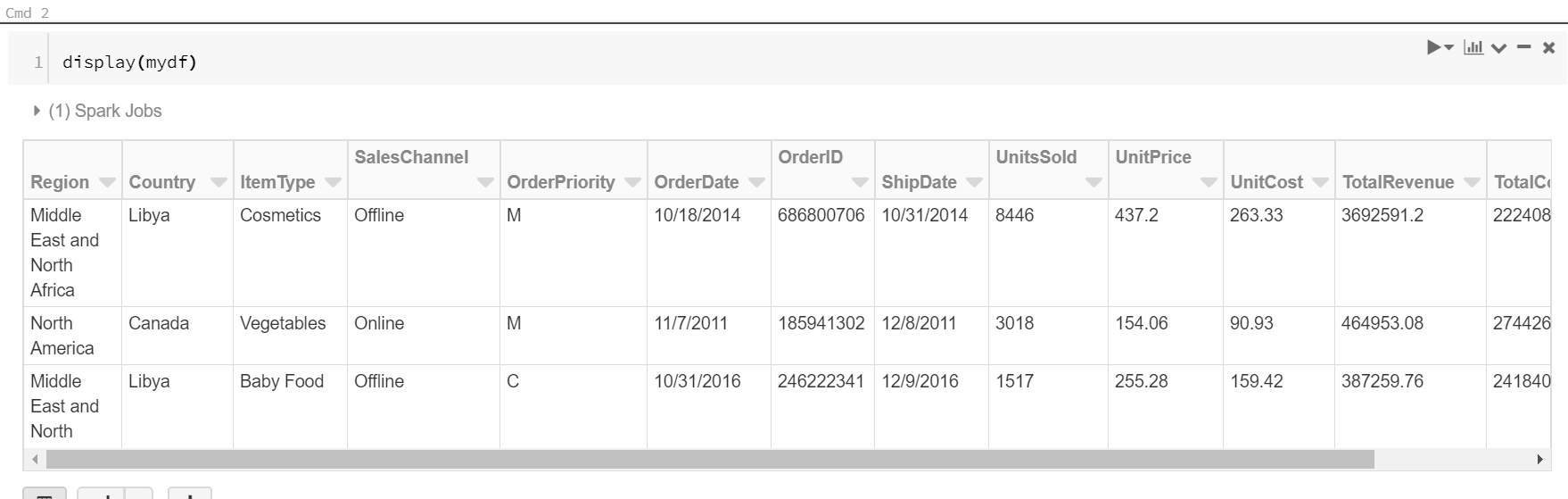
Task: Click into the display(mydf) code line
Action: coord(130,62)
